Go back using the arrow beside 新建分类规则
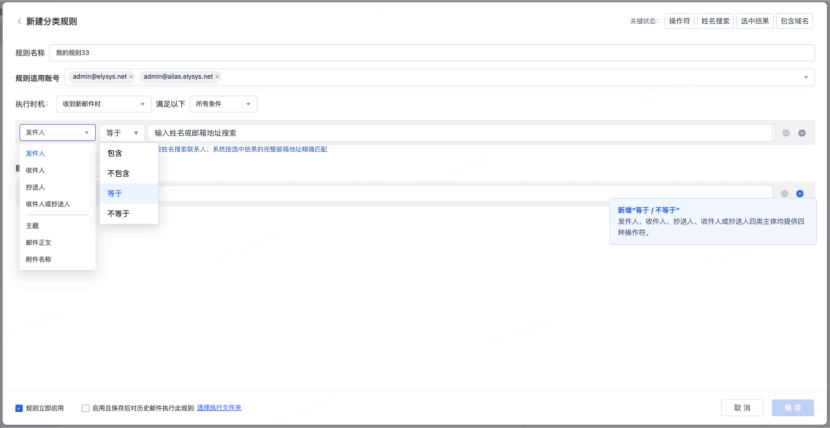Viewport: 830px width, 428px height. (x=20, y=22)
